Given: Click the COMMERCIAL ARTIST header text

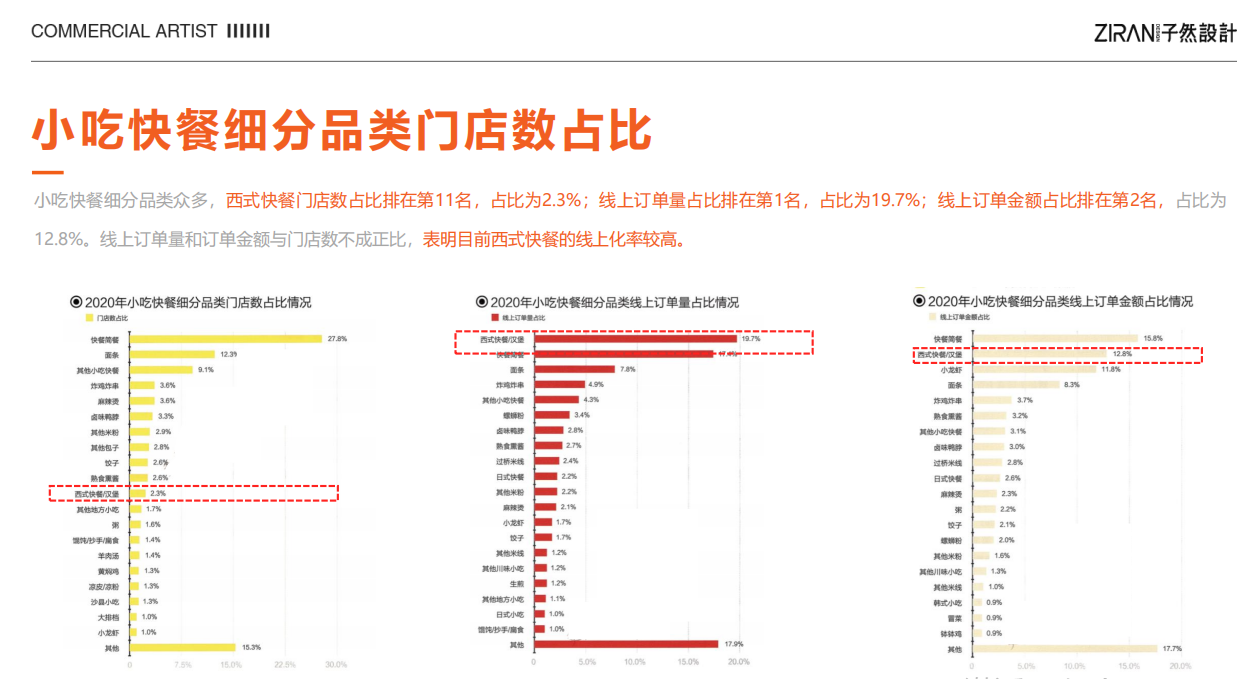Looking at the screenshot, I should point(124,31).
